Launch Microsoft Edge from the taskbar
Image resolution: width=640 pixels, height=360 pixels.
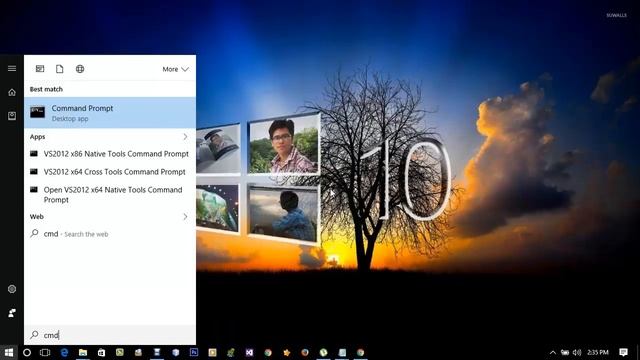pyautogui.click(x=64, y=352)
